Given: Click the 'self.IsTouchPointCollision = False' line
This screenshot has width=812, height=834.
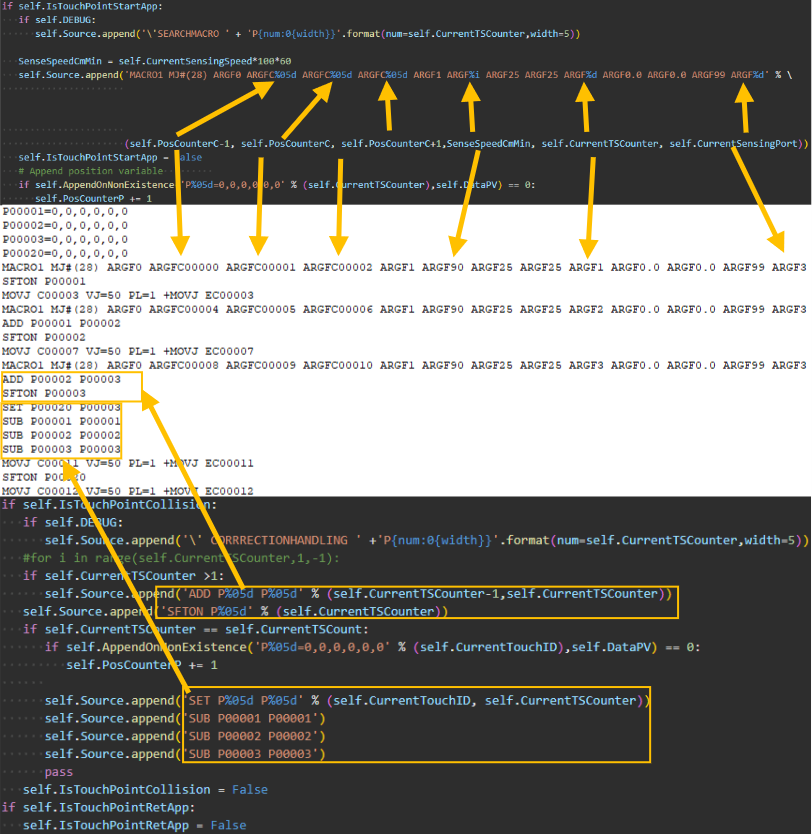Looking at the screenshot, I should click(x=145, y=789).
